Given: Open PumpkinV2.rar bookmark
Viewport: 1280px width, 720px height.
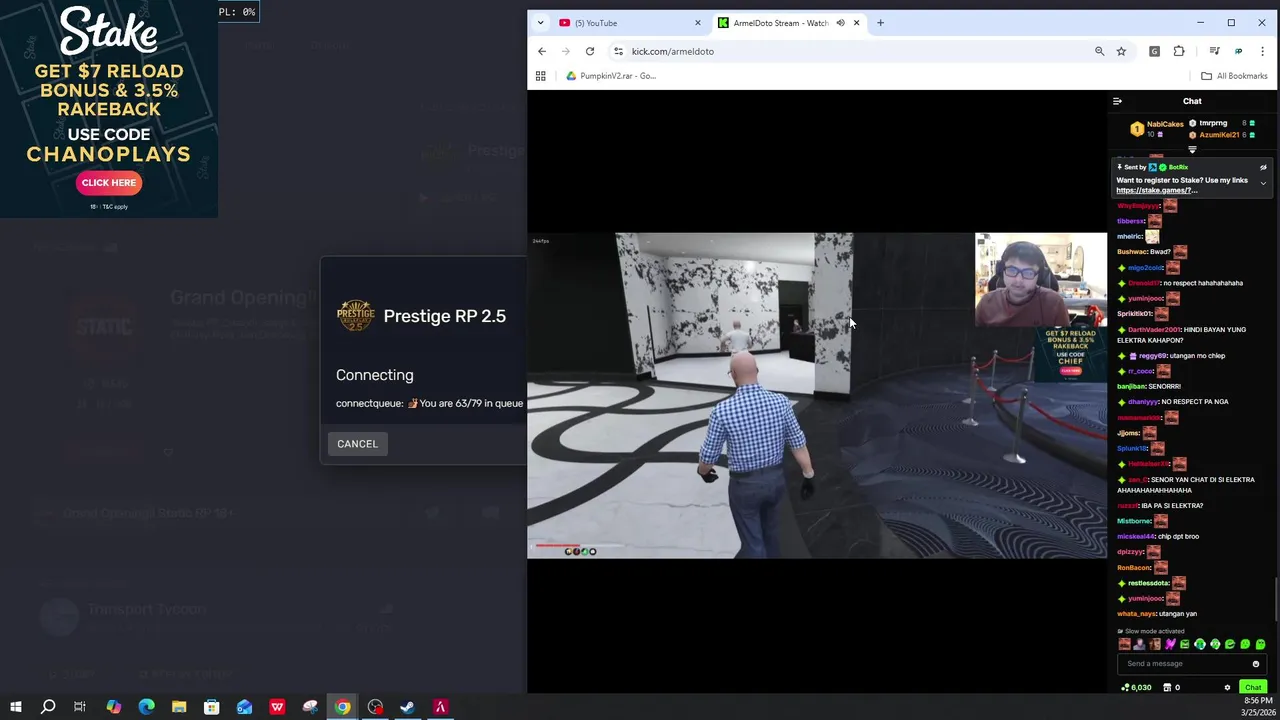Looking at the screenshot, I should (x=610, y=76).
